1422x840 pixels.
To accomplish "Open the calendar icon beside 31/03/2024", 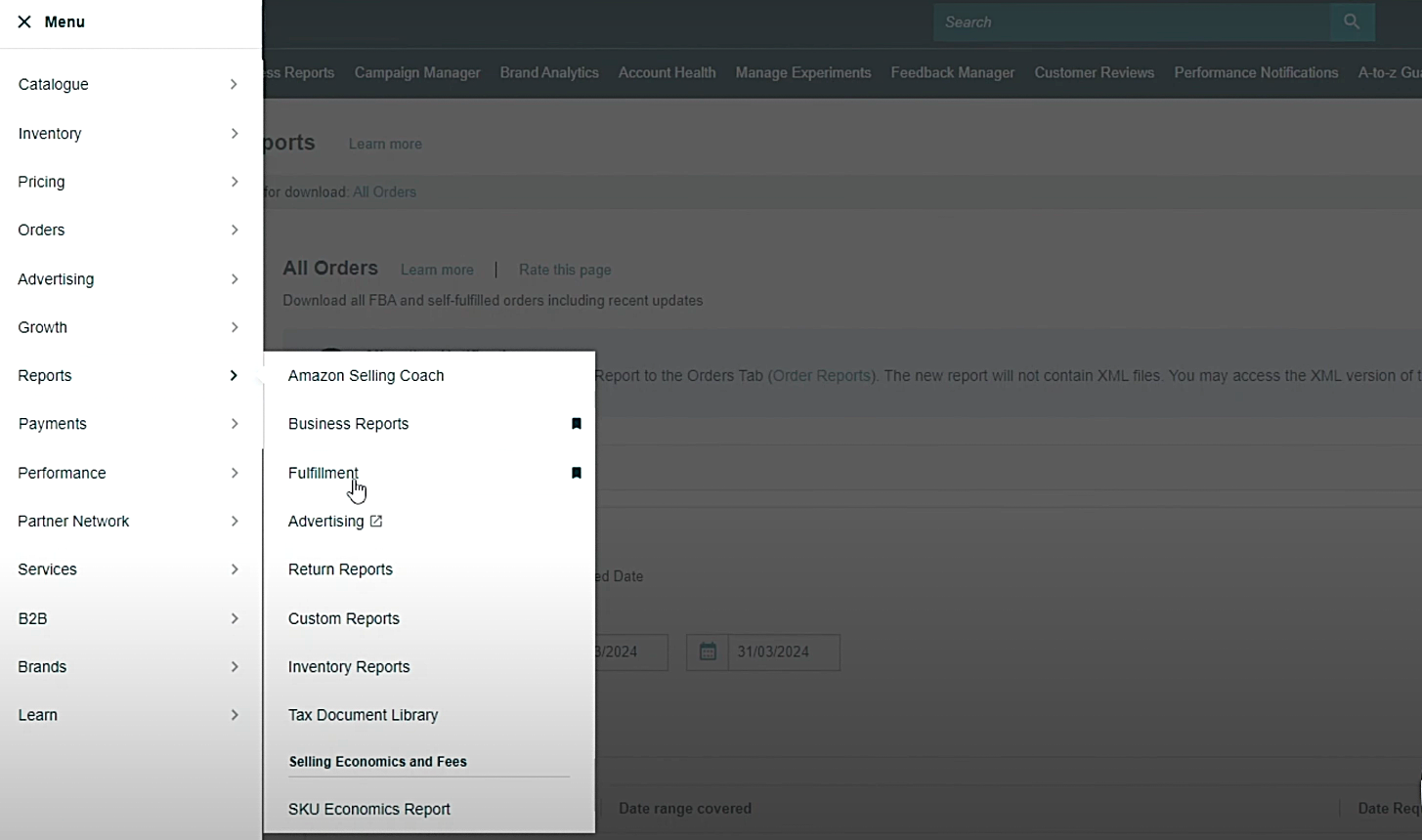I will point(708,651).
